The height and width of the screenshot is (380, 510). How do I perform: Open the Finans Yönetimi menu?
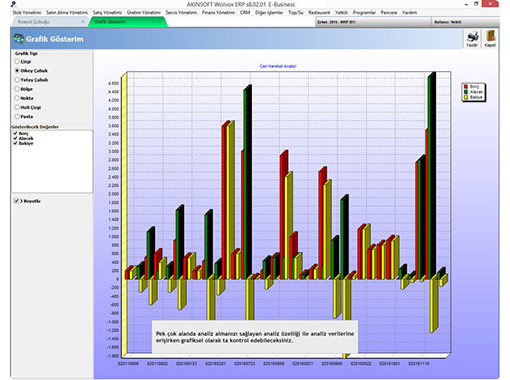[218, 13]
